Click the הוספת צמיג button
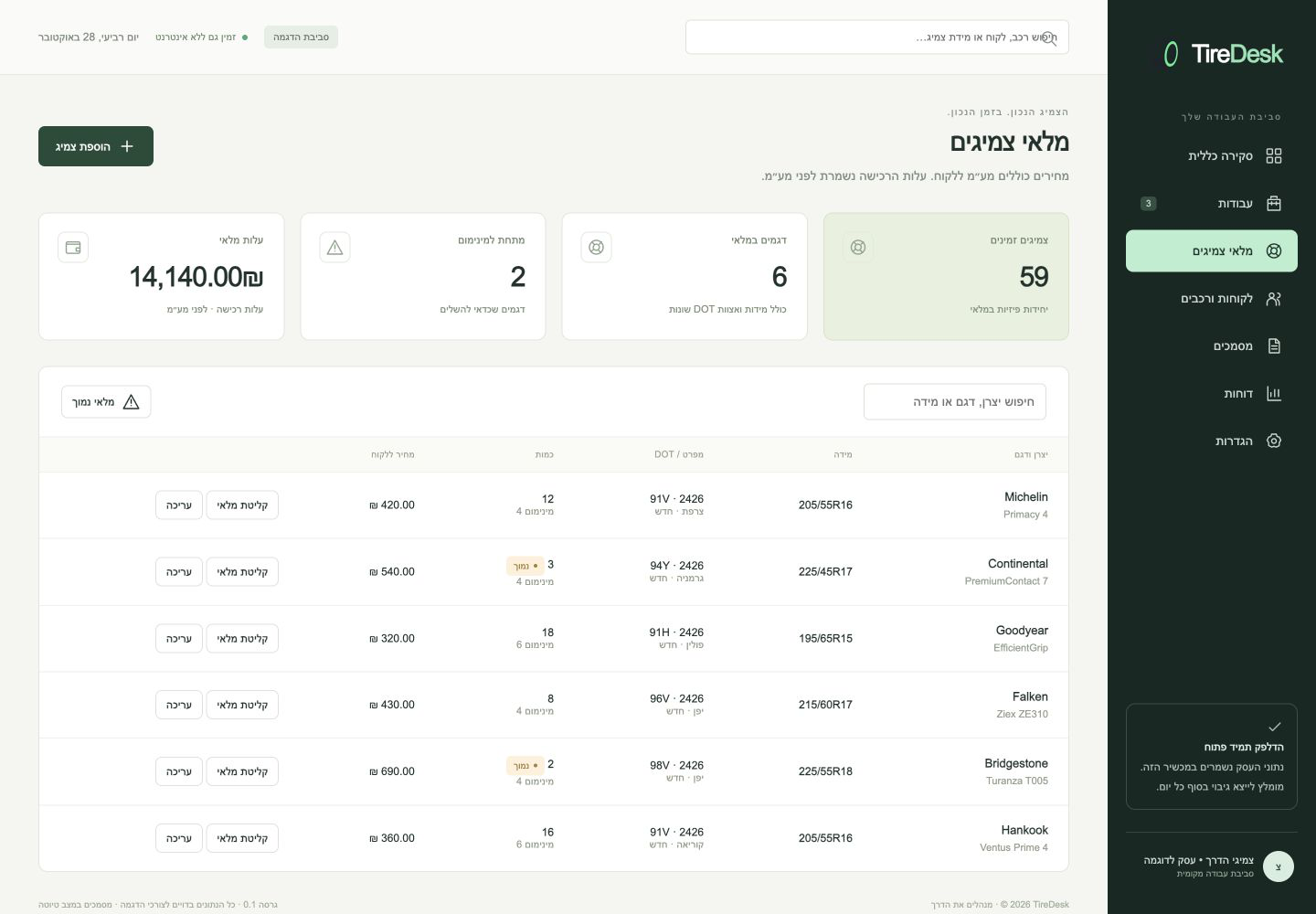The height and width of the screenshot is (914, 1316). coord(96,146)
